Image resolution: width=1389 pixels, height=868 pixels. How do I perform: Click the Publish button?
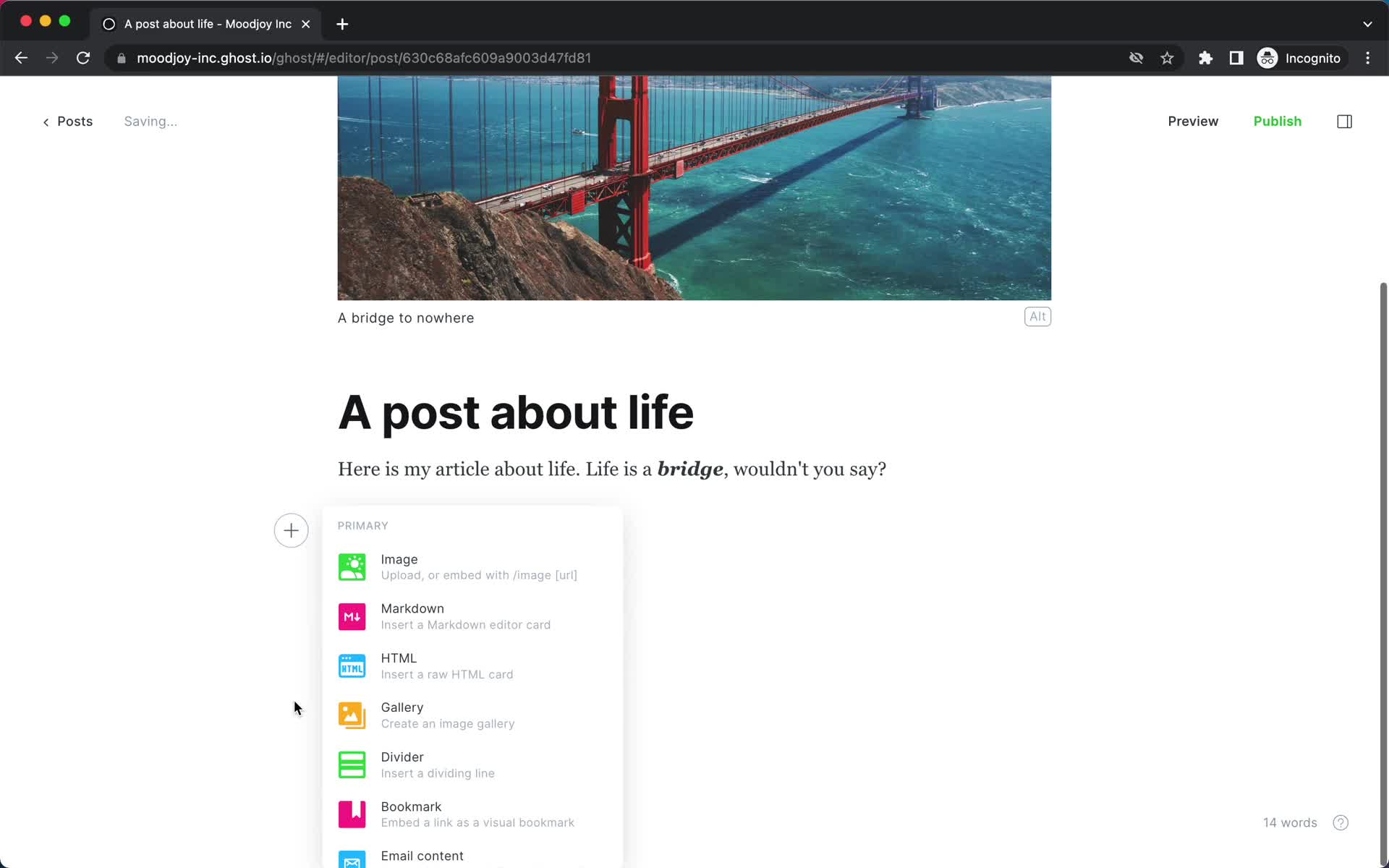1277,121
